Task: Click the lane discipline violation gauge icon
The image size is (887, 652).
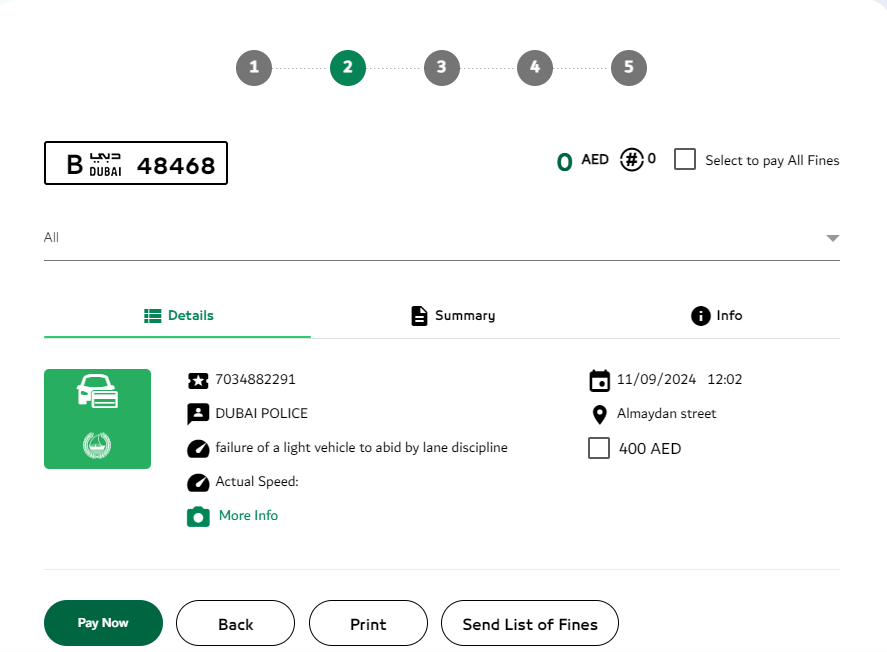Action: coord(198,448)
